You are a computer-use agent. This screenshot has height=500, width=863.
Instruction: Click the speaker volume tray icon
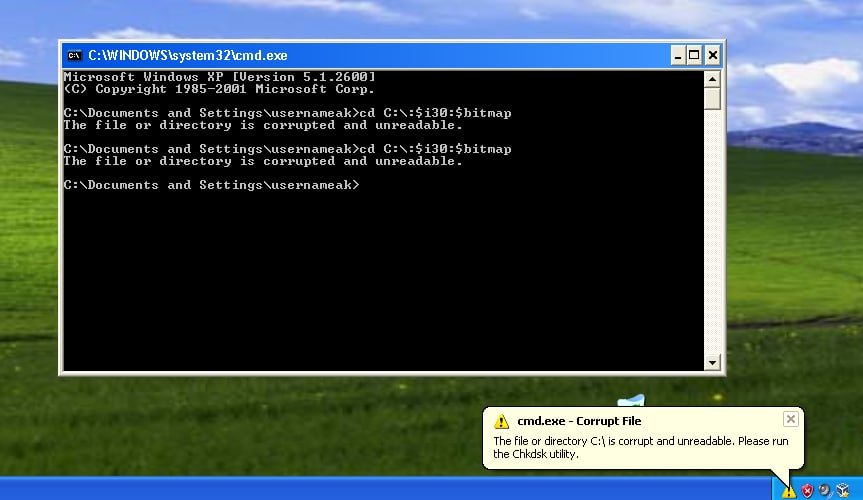pos(824,490)
